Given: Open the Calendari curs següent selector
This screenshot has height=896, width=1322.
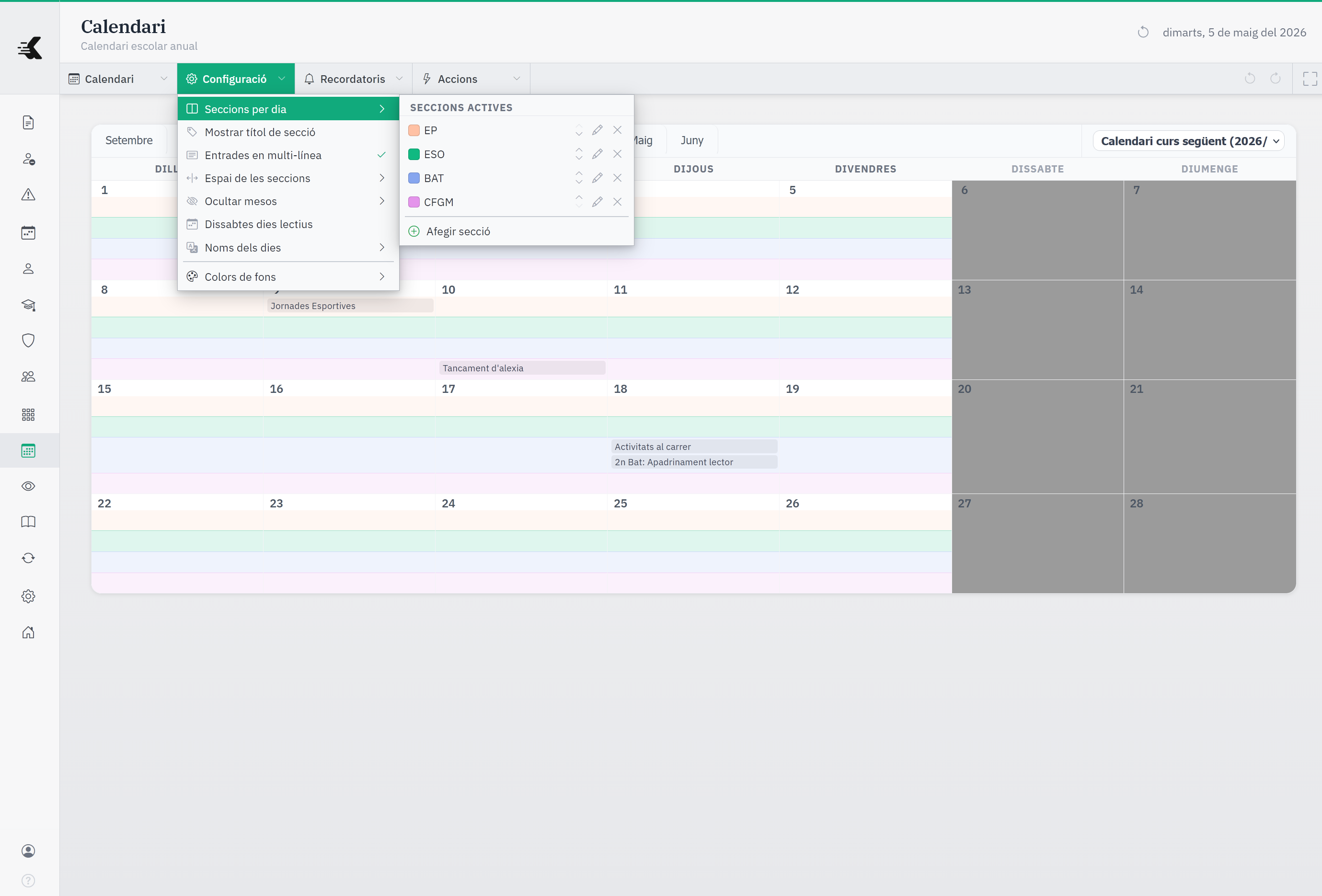Looking at the screenshot, I should click(1188, 141).
